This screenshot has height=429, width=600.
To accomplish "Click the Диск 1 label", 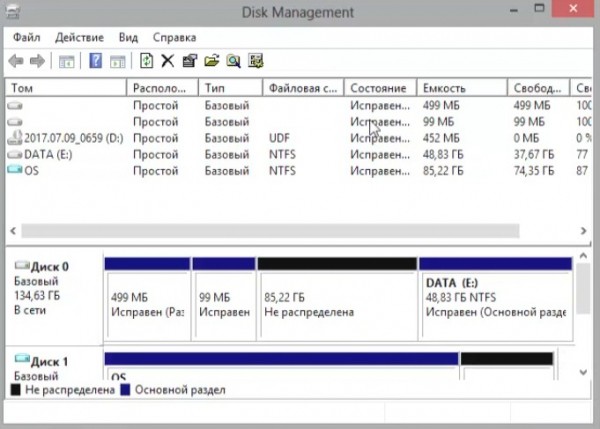I will click(50, 362).
